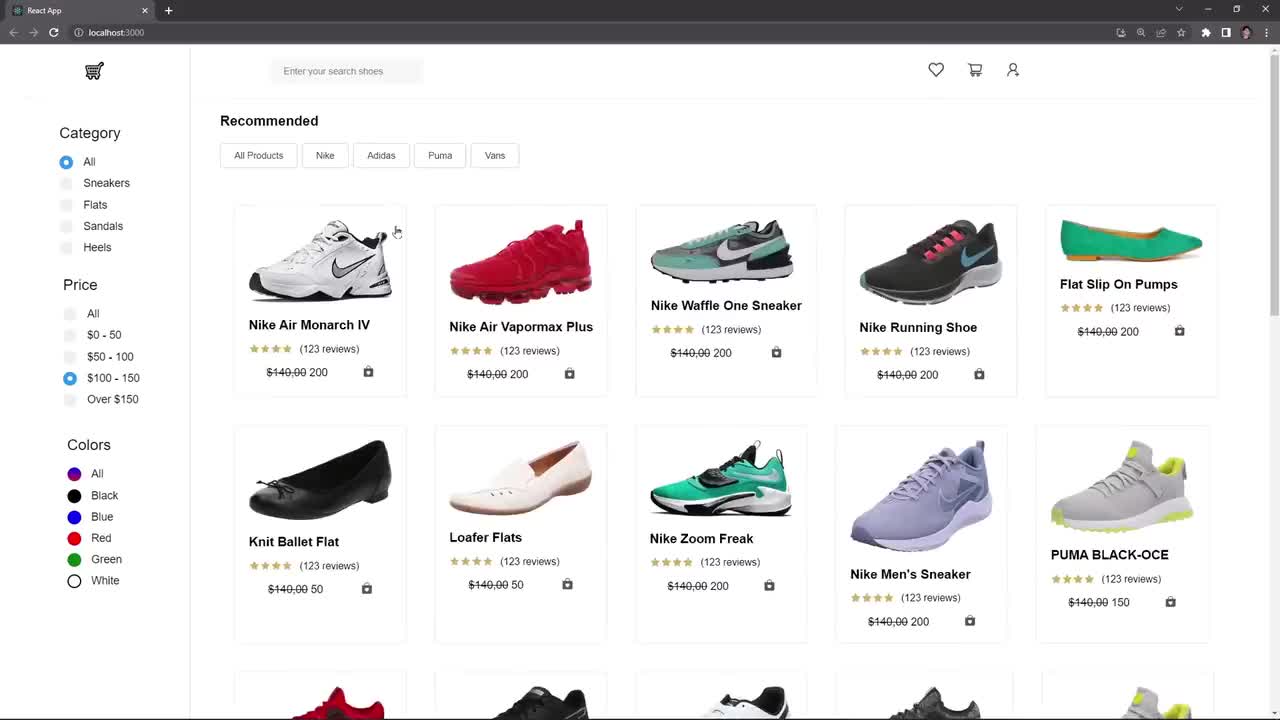The width and height of the screenshot is (1280, 720).
Task: Click the Nike Men's Sneaker title
Action: (910, 574)
